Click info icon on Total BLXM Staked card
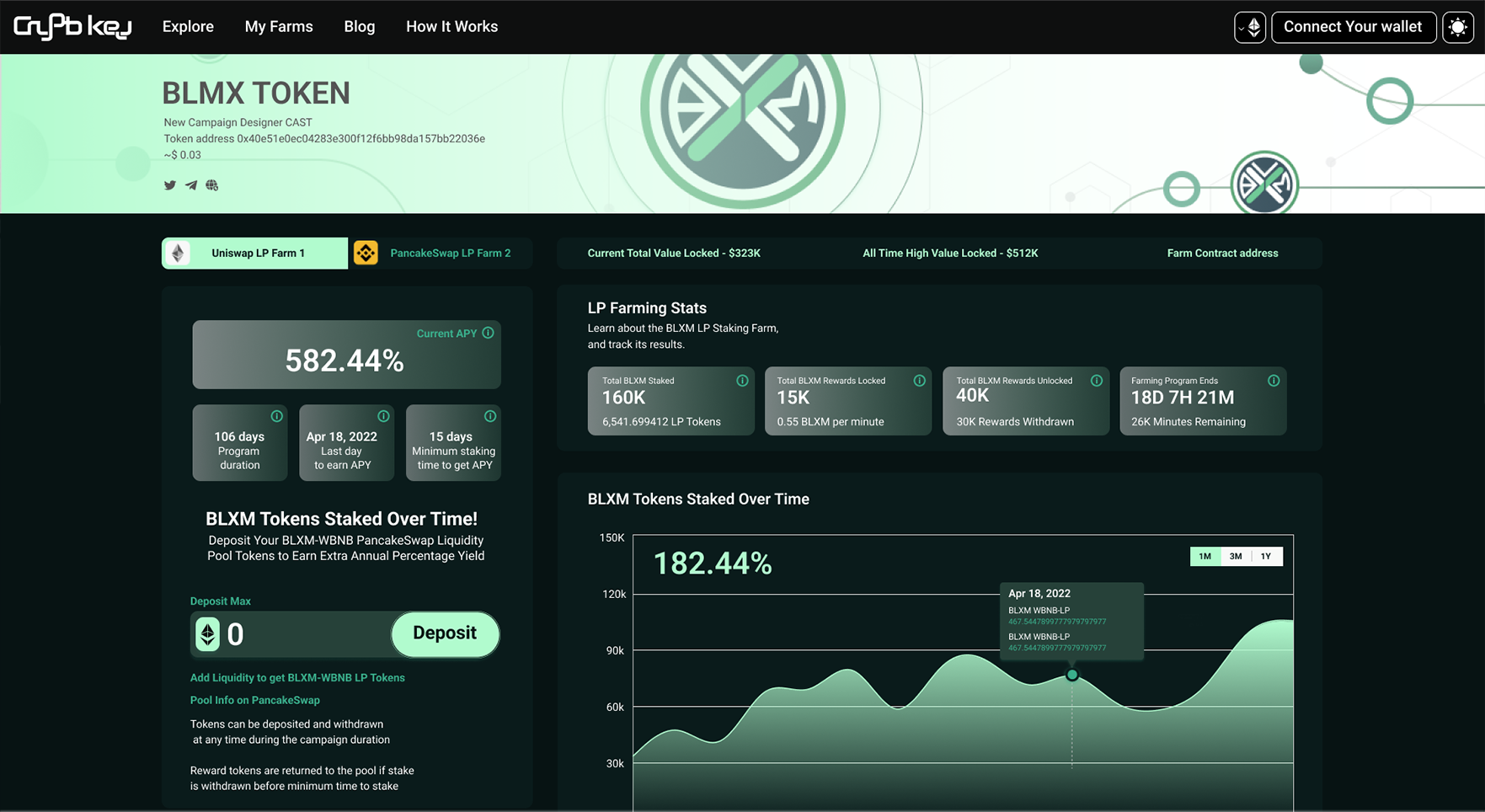 [x=742, y=381]
